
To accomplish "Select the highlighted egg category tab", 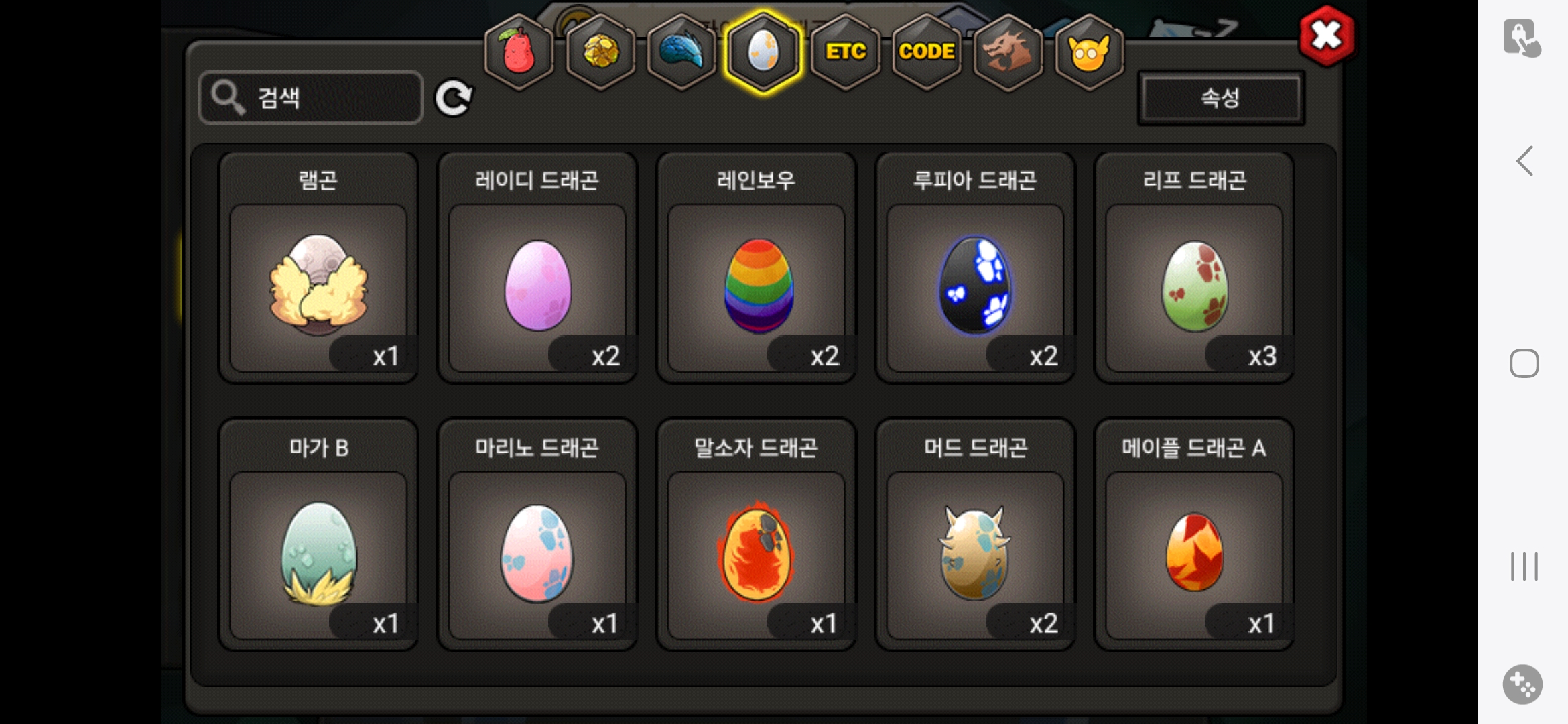I will [763, 52].
